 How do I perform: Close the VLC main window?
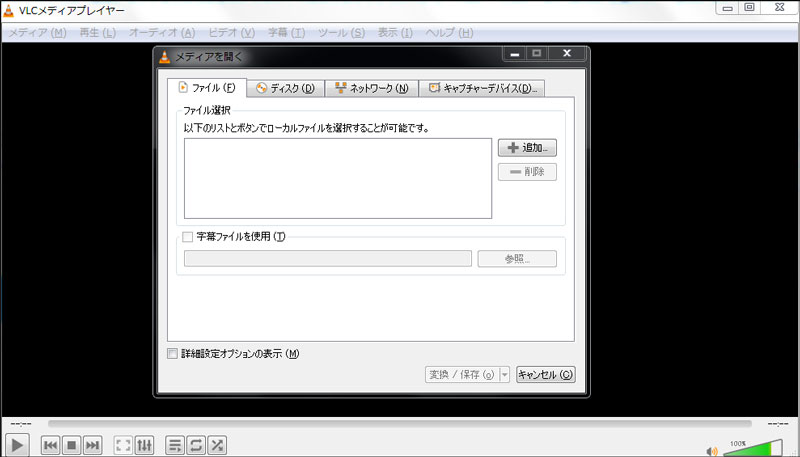780,7
